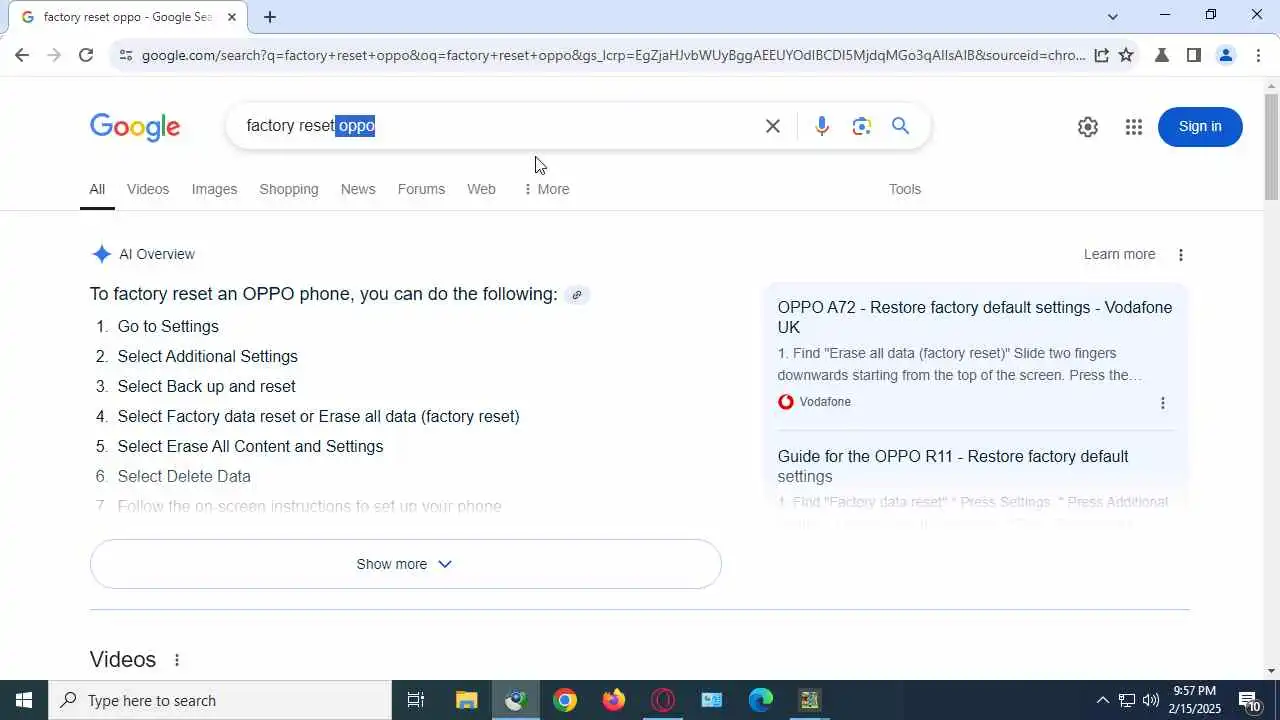The image size is (1280, 720).
Task: Open the taskbar clock showing 9:57 PM
Action: 1196,700
